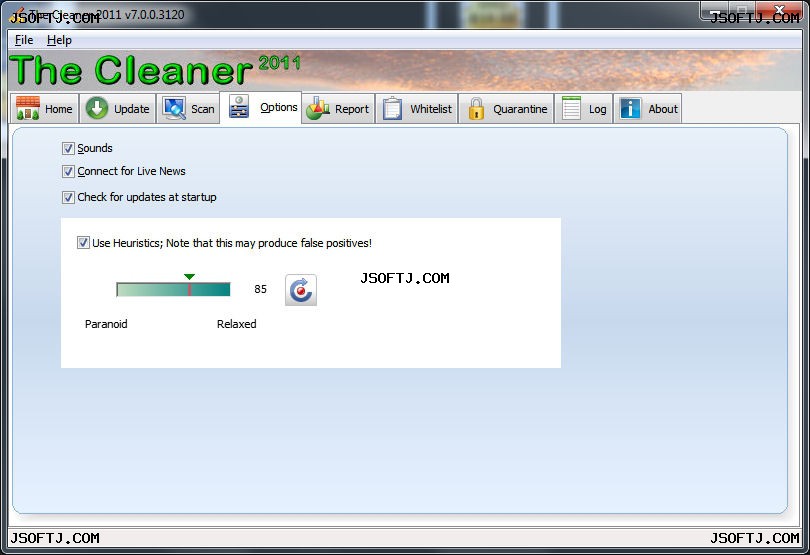Uncheck Connect for Live News
Screen dimensions: 810x555
(x=68, y=171)
